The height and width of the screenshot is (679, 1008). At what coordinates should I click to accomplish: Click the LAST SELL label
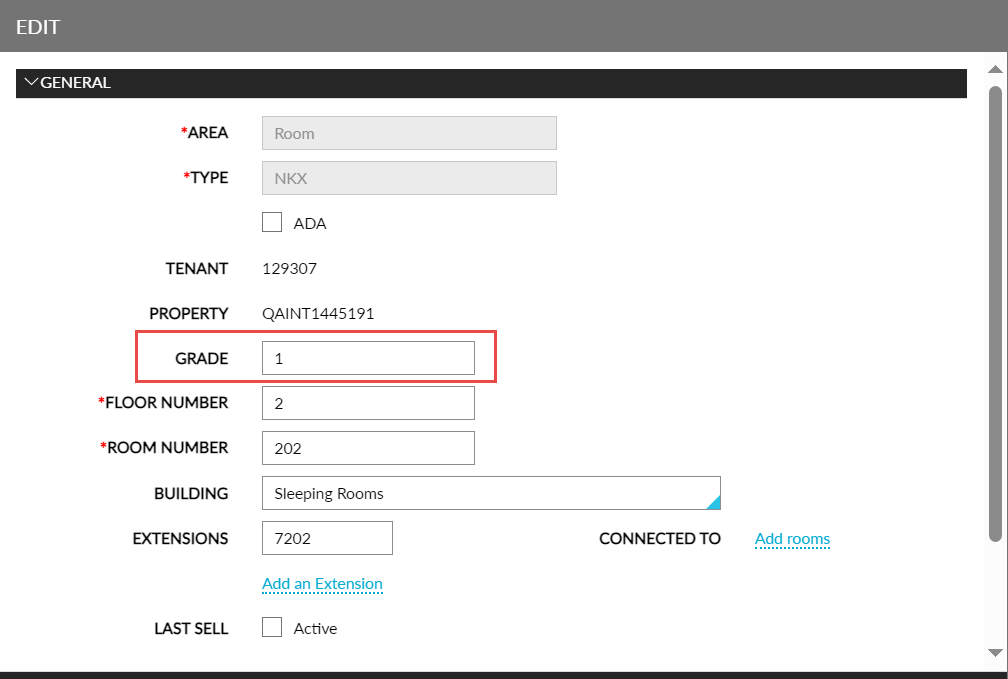[x=191, y=628]
